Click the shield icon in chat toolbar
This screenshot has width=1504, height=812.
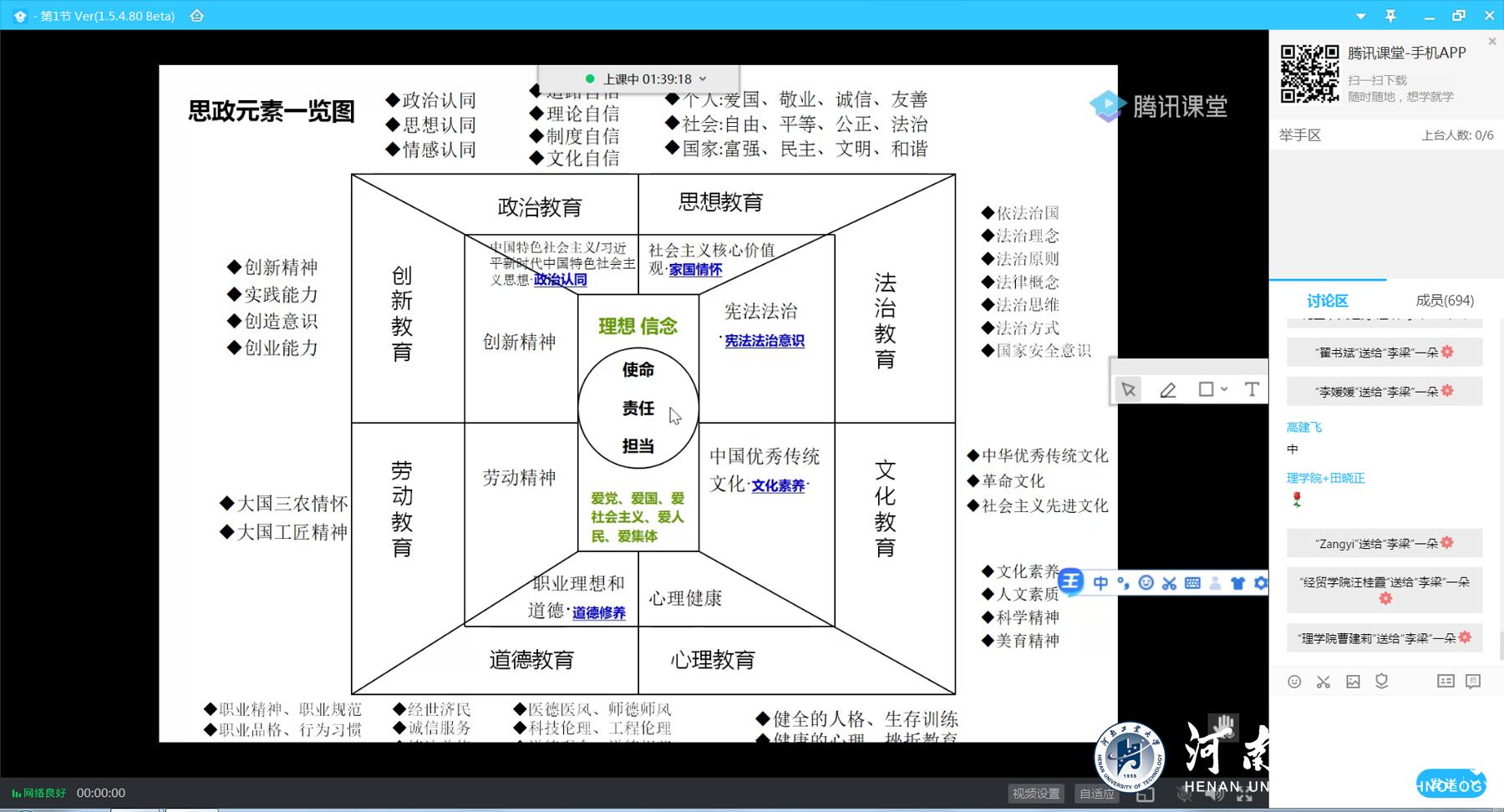coord(1382,682)
